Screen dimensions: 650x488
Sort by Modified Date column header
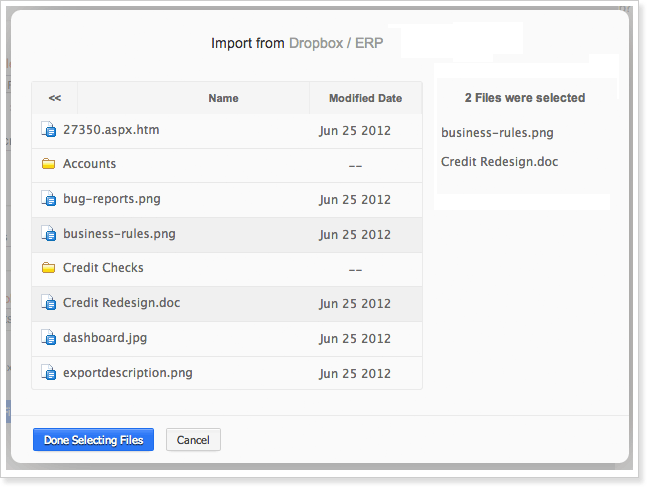coord(365,98)
